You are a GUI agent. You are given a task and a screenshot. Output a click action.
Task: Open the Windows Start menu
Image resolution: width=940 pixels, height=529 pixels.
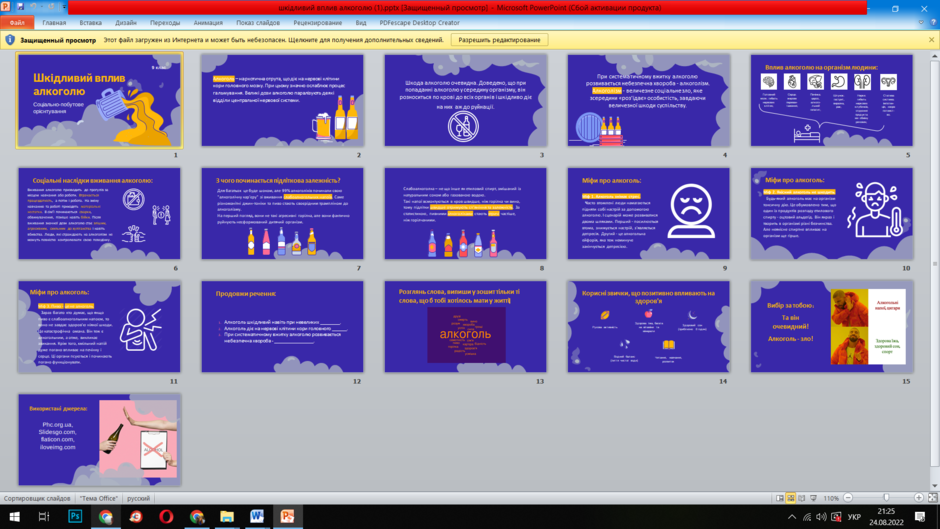point(14,516)
